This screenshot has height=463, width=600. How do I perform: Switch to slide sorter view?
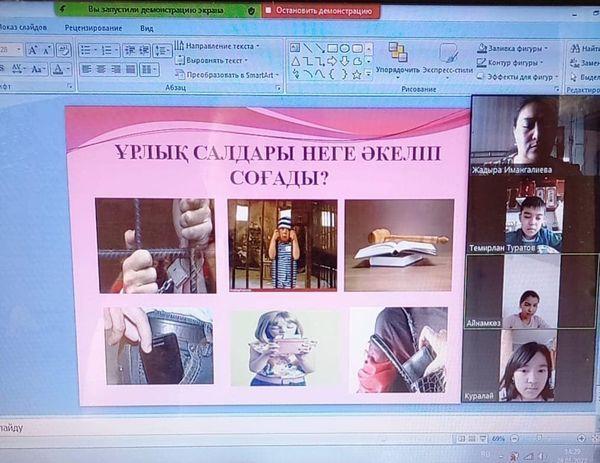(472, 439)
